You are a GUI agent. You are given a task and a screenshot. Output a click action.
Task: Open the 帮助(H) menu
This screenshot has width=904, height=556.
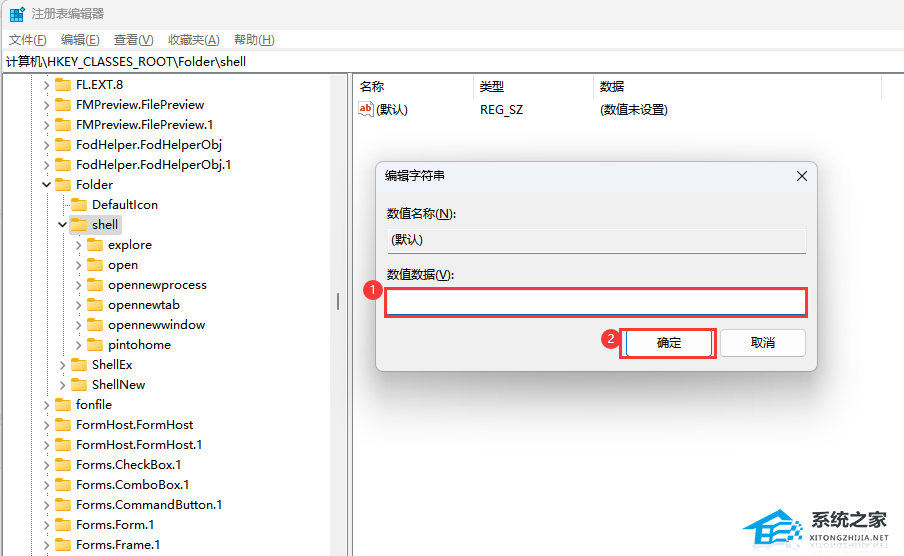(254, 40)
